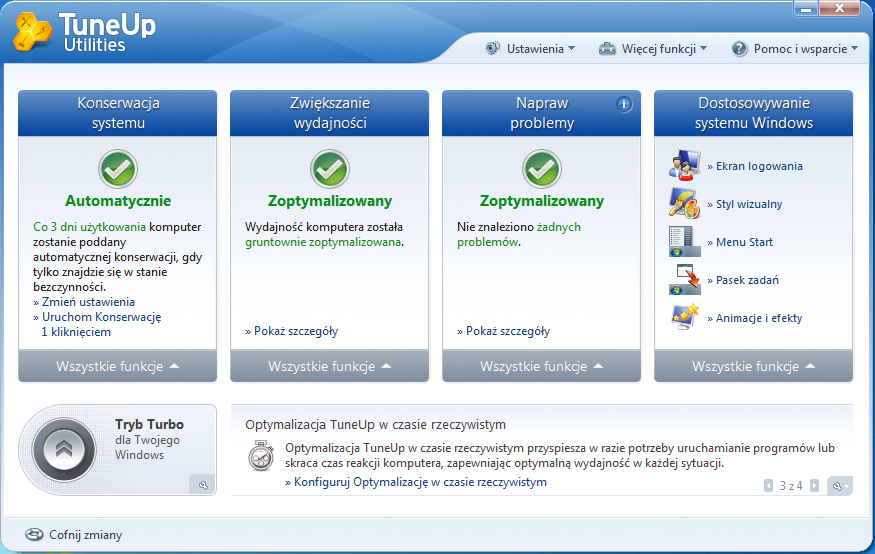Expand Wszystkie funkcje under Zwiększanie wydajności
This screenshot has height=554, width=875.
[x=330, y=367]
